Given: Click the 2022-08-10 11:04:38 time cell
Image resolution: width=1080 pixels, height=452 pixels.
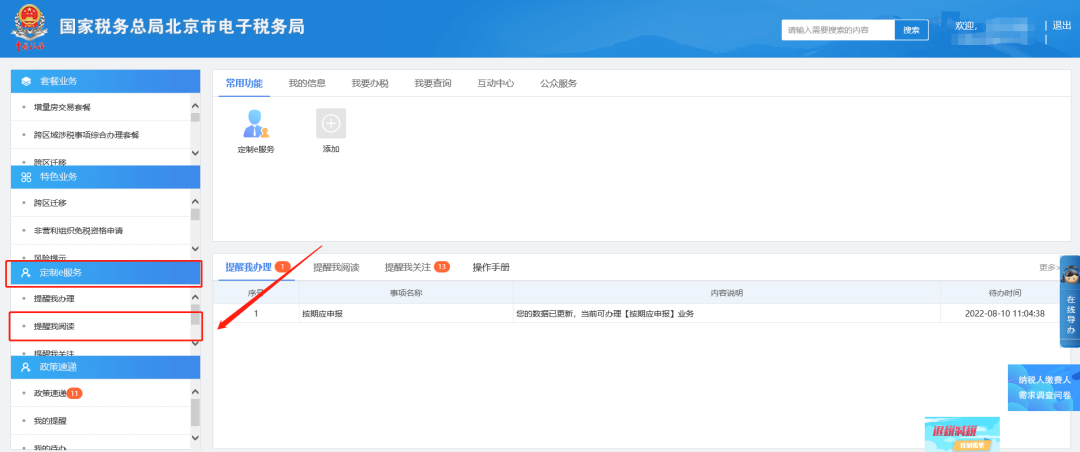Looking at the screenshot, I should [1005, 314].
